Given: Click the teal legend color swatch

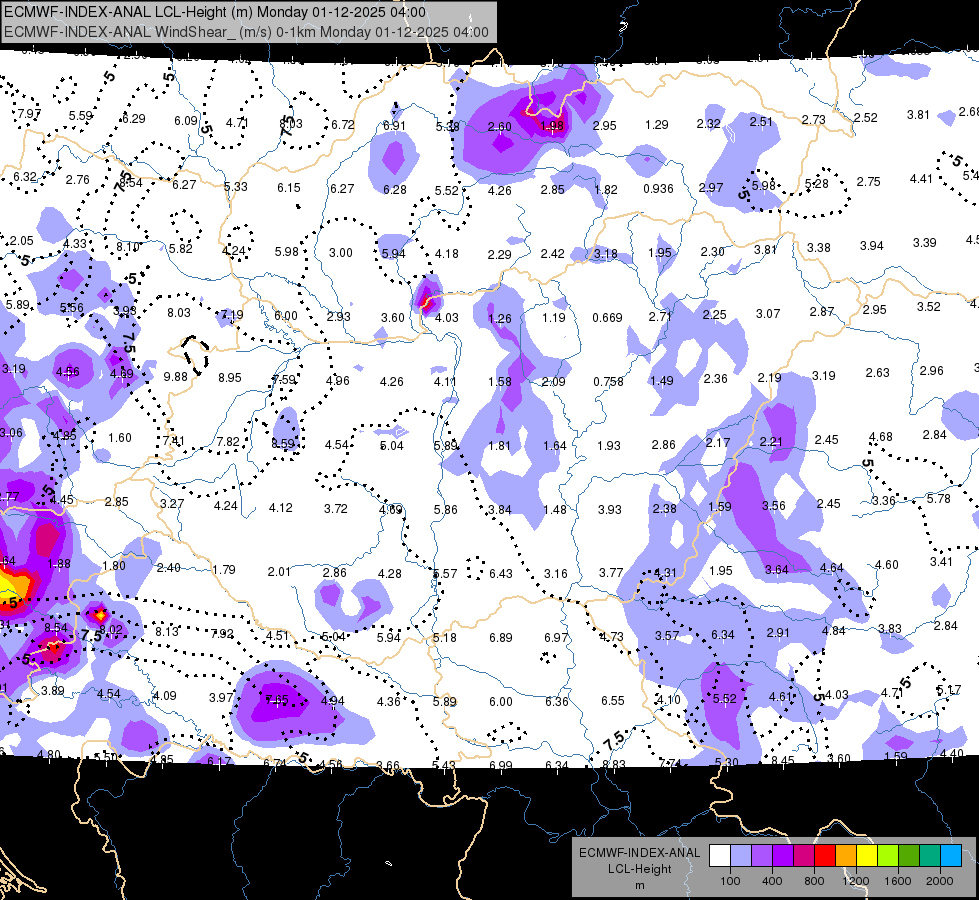Looking at the screenshot, I should [x=930, y=856].
